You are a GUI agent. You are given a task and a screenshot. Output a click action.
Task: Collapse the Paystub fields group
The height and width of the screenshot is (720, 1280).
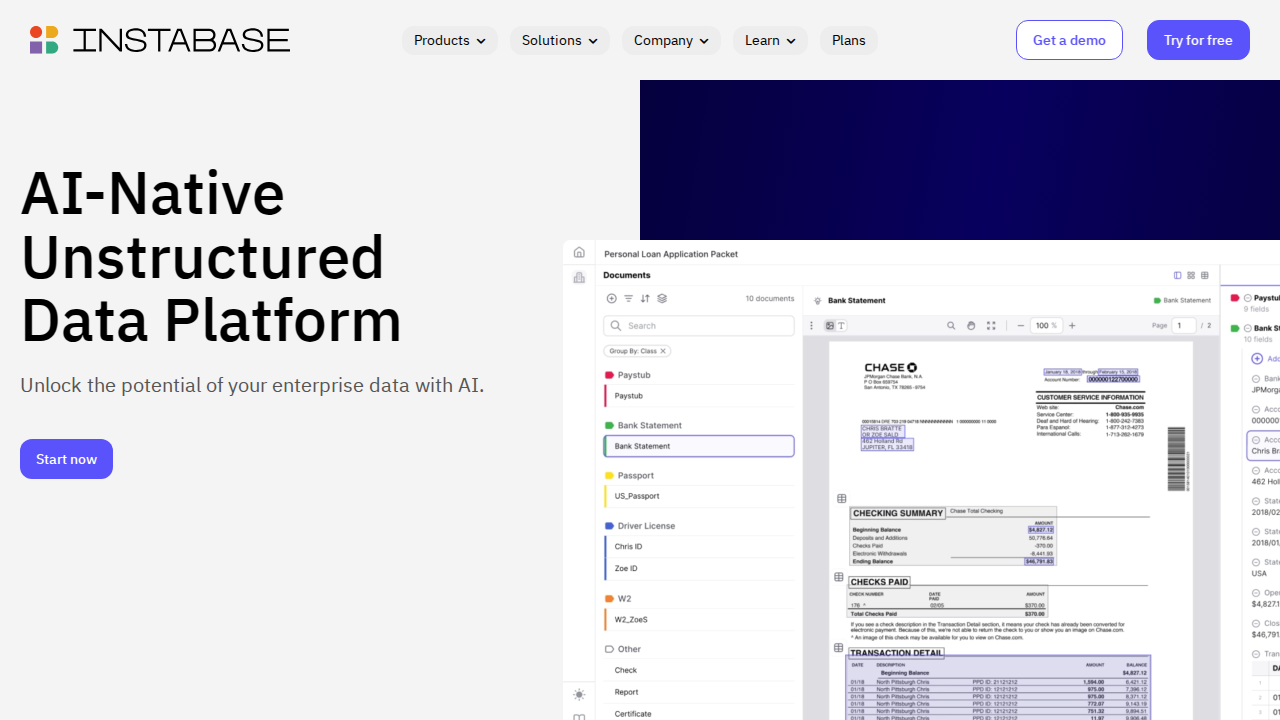[1248, 298]
